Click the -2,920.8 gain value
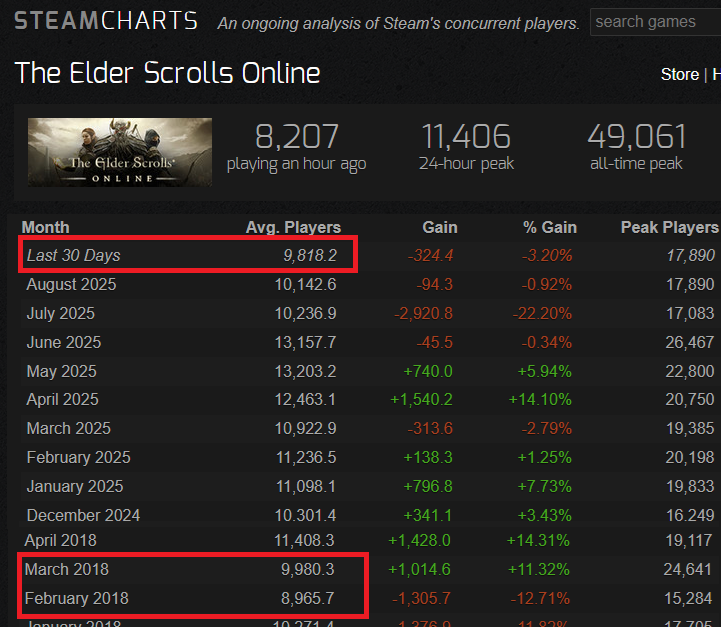 click(423, 314)
